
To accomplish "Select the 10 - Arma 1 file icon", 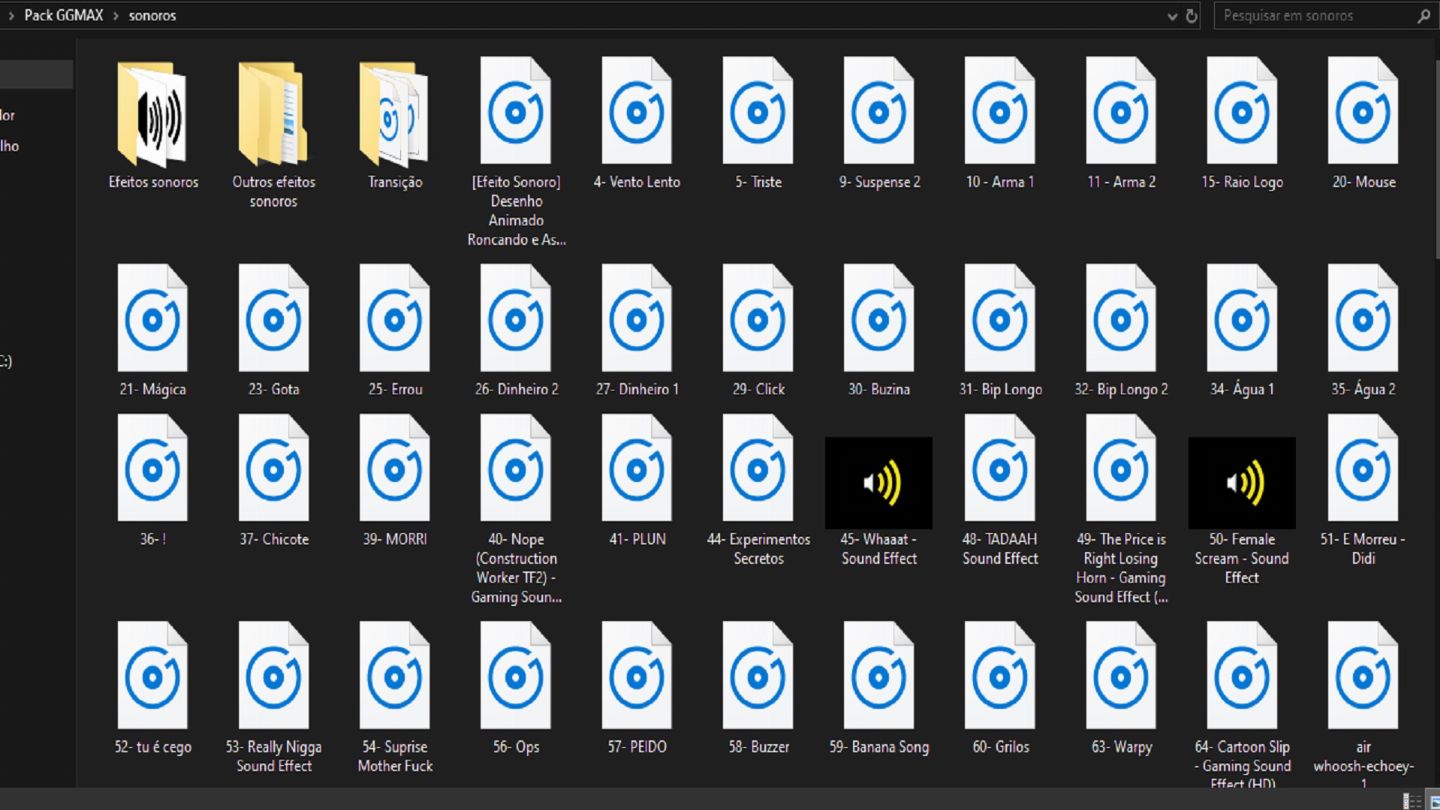I will pos(999,110).
